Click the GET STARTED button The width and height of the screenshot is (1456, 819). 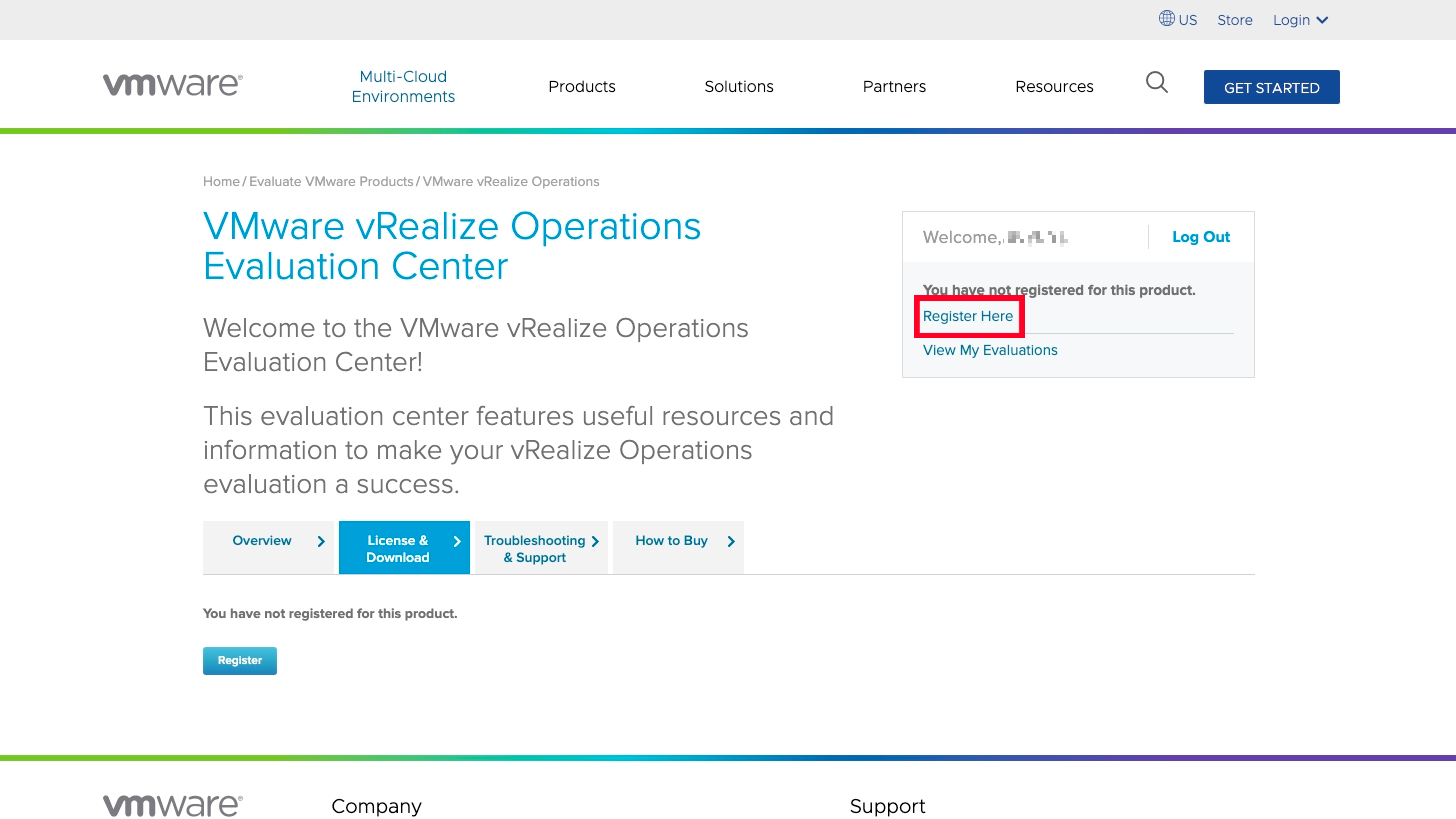(1272, 87)
